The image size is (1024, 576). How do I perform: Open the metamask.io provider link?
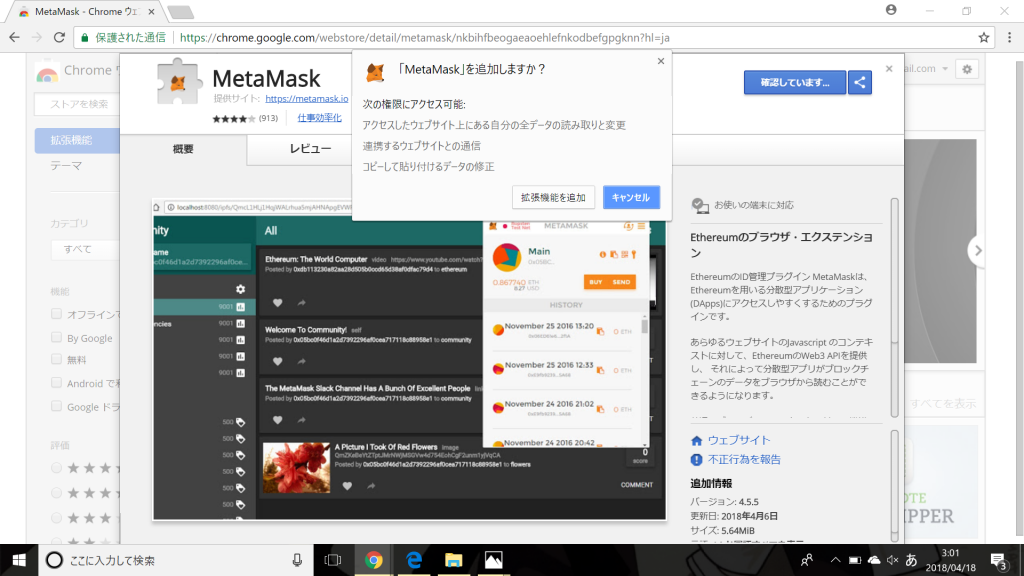(306, 99)
